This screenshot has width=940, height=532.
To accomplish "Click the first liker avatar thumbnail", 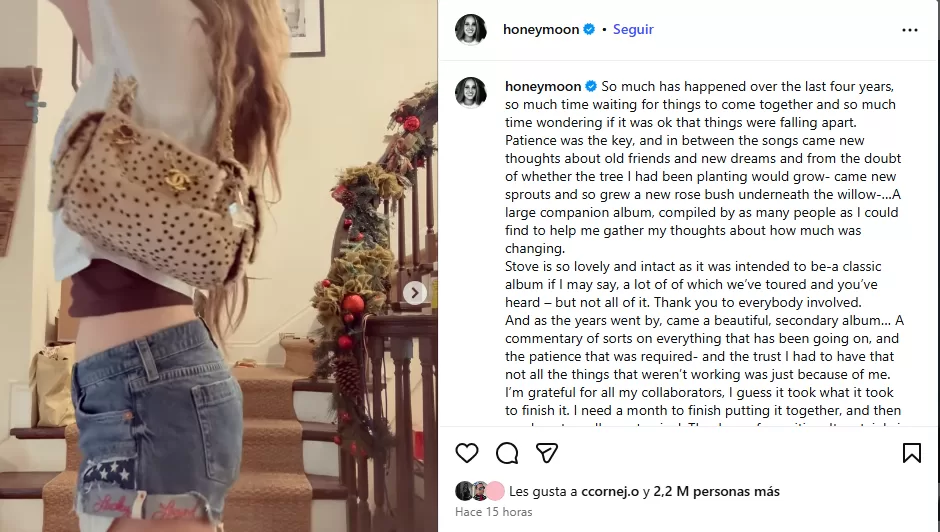I will (x=464, y=491).
